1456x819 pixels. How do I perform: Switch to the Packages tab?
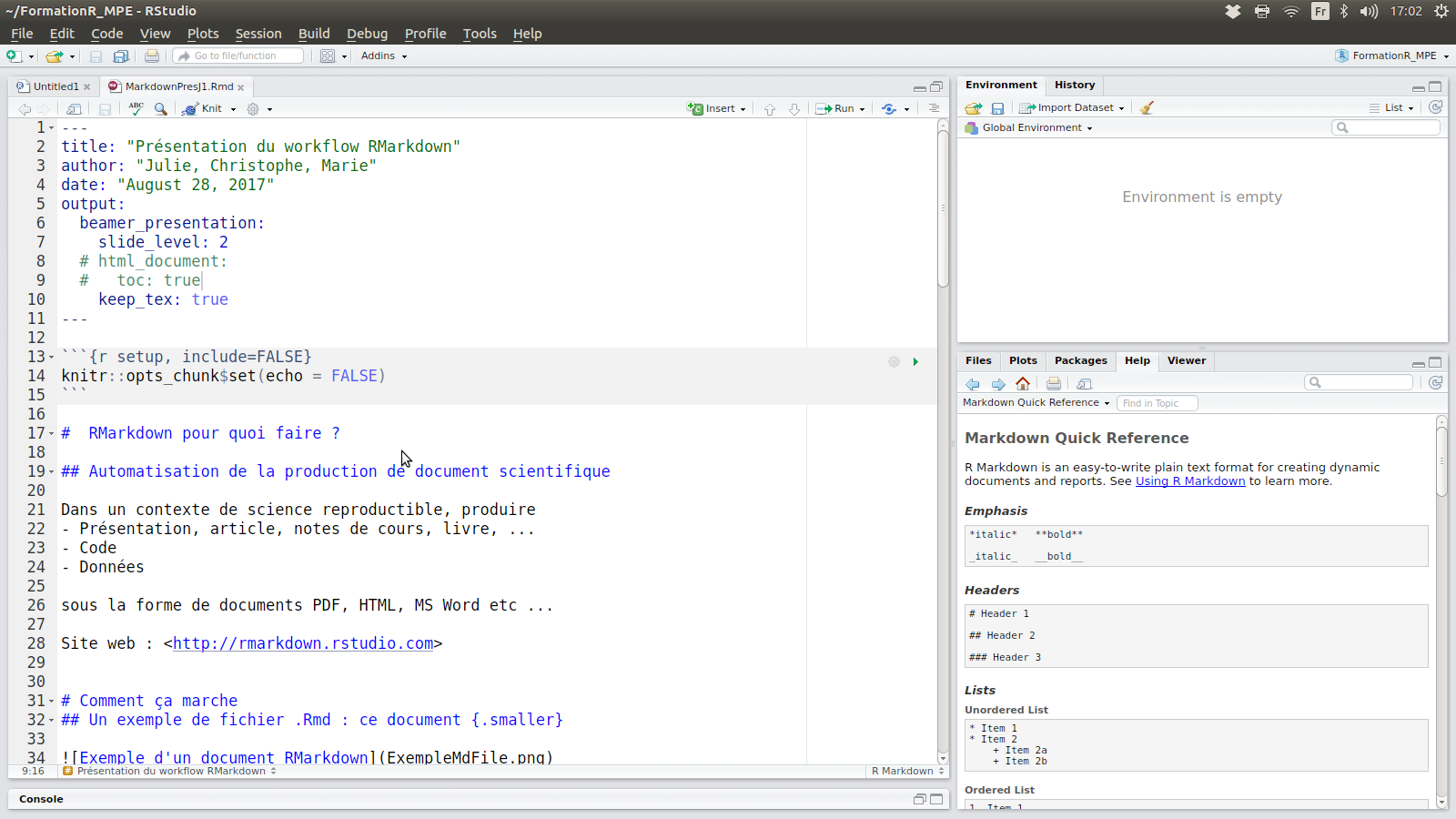click(x=1080, y=360)
